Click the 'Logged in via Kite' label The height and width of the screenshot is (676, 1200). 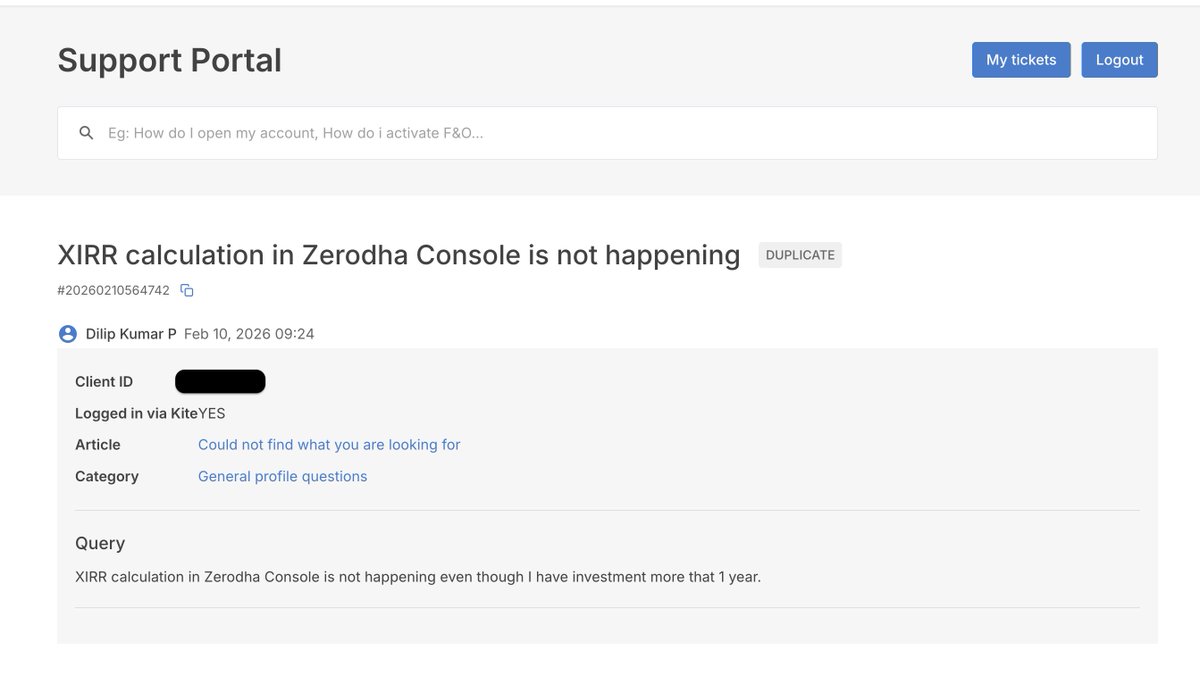click(x=136, y=413)
